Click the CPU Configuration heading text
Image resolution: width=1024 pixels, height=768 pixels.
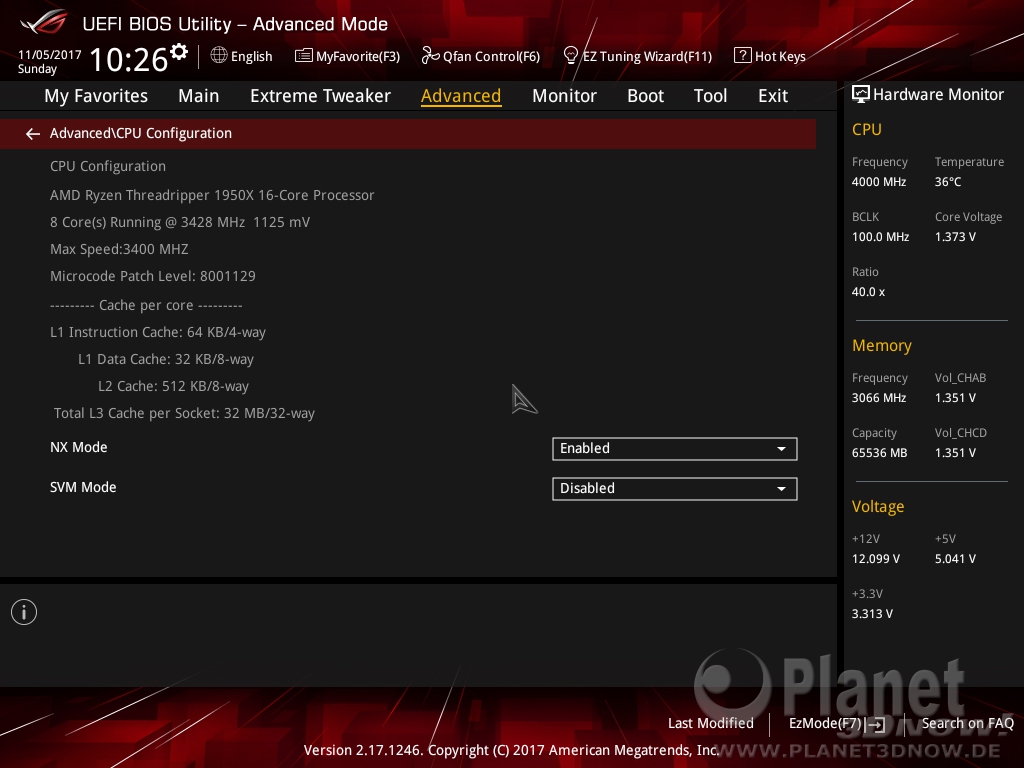coord(108,167)
